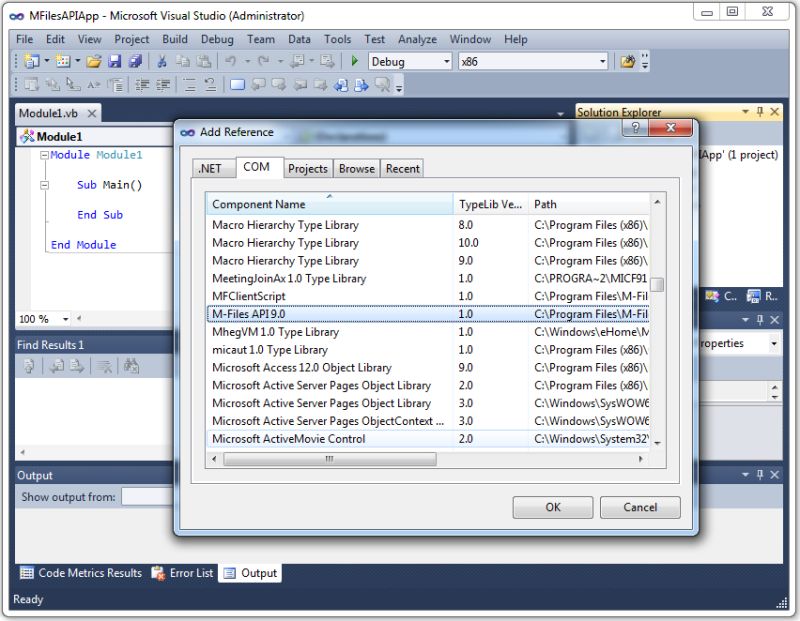This screenshot has width=800, height=621.
Task: Click the Find in Files binoculars icon in Find Results
Action: [131, 366]
